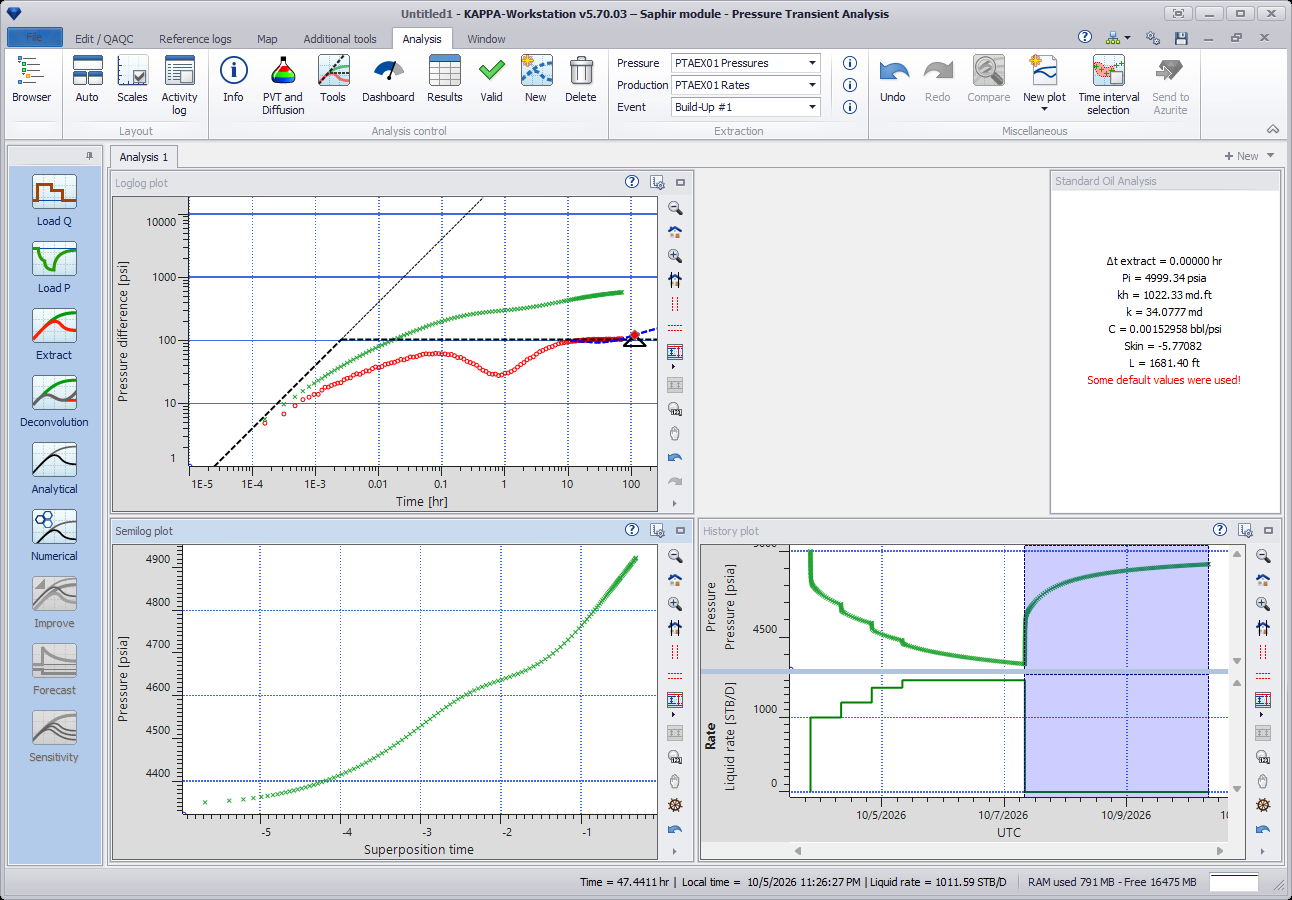Show the Results table
The height and width of the screenshot is (900, 1292).
[x=444, y=80]
